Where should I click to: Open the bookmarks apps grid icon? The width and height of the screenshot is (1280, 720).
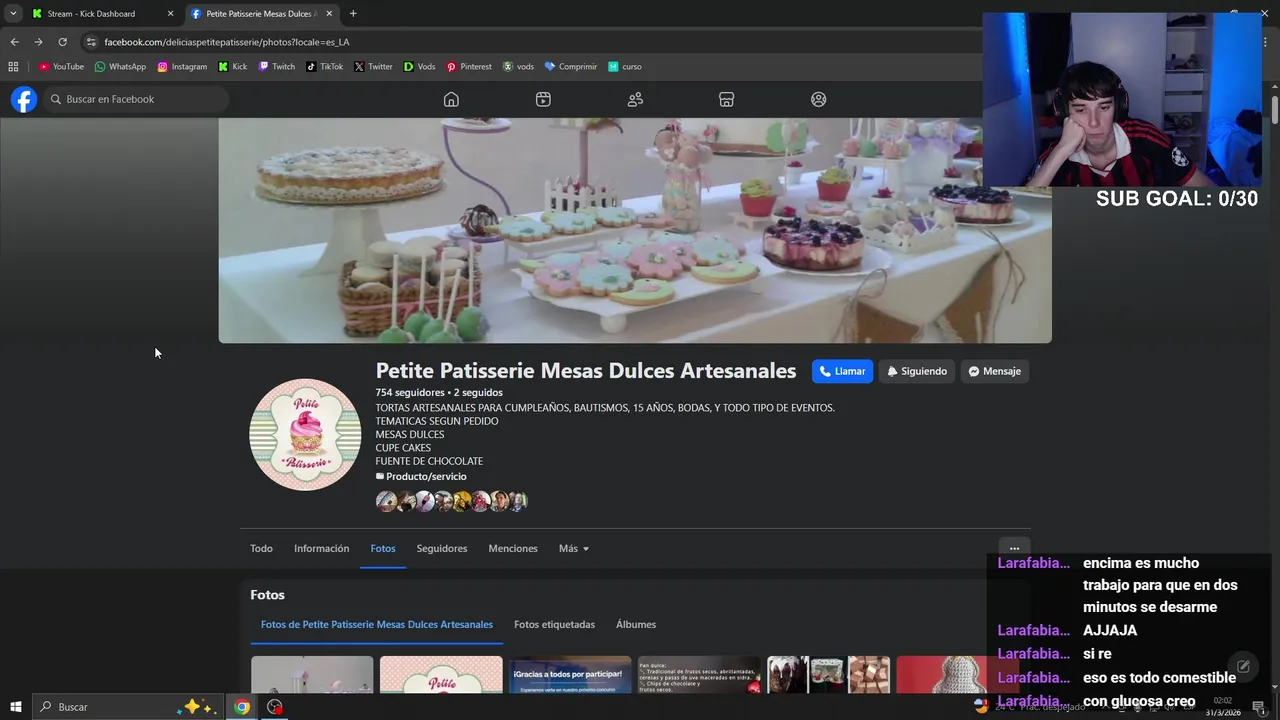tap(13, 67)
